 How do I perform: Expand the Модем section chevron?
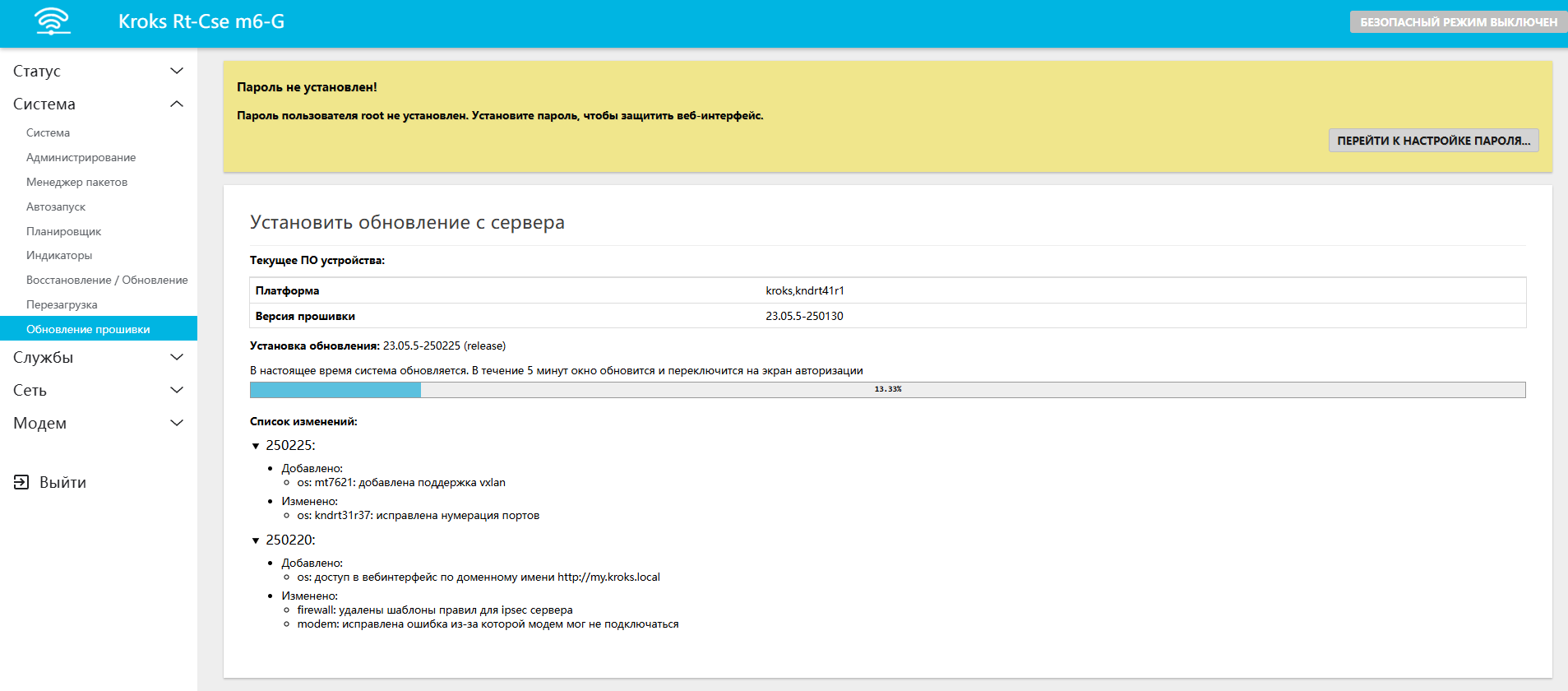coord(176,423)
